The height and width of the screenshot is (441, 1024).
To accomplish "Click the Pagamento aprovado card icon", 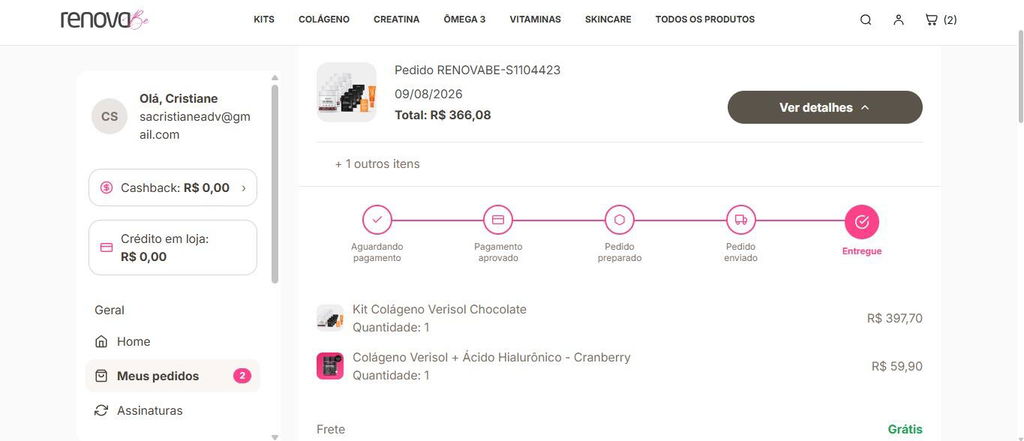I will click(498, 220).
